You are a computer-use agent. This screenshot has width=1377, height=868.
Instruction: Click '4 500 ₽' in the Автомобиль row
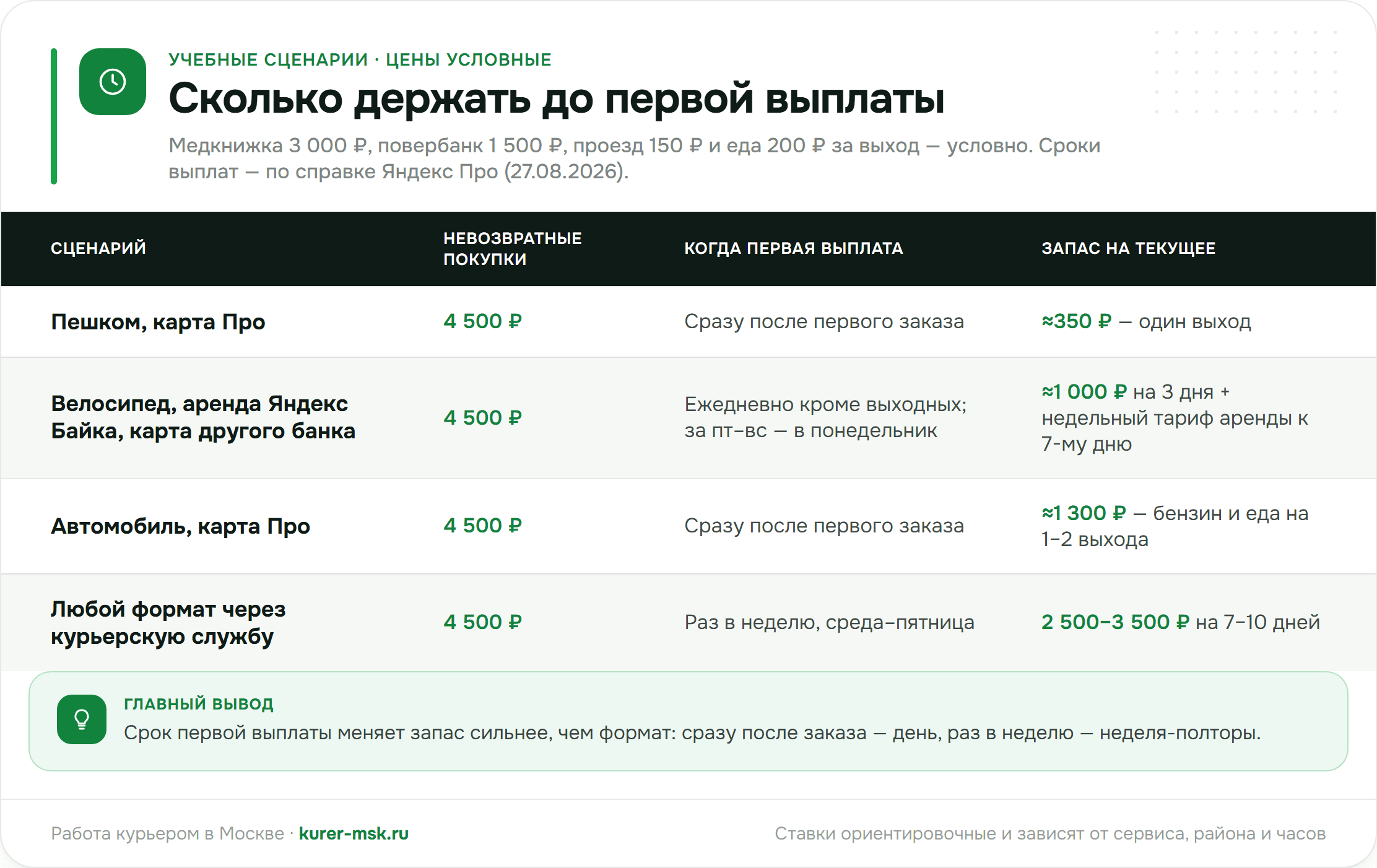pyautogui.click(x=483, y=526)
